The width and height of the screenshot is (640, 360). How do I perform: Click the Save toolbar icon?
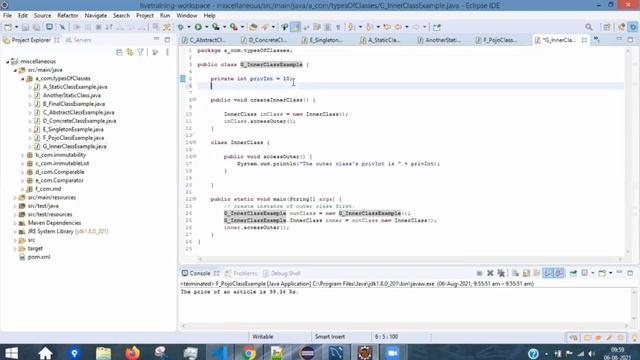point(25,27)
